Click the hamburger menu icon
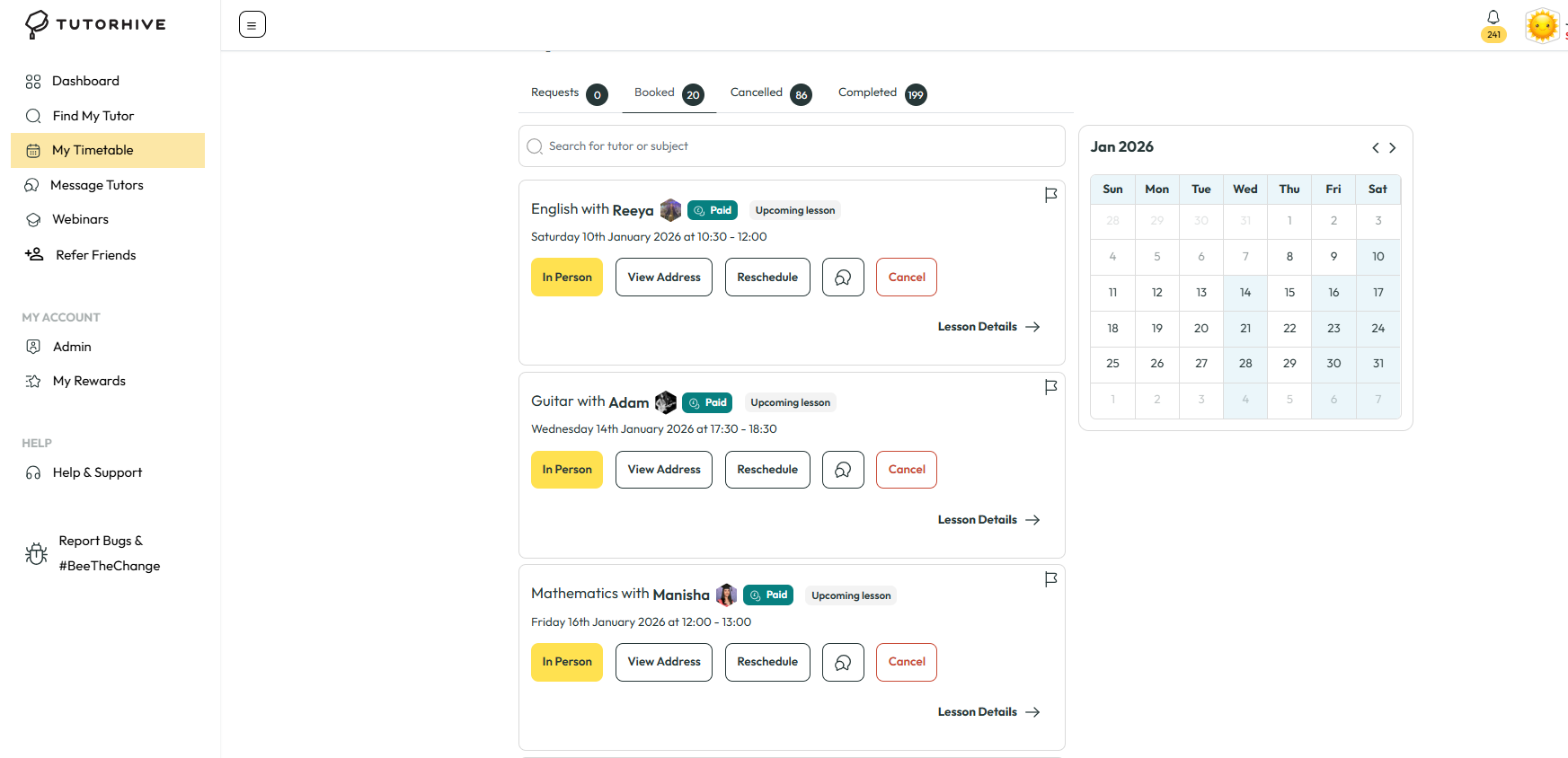 click(252, 25)
